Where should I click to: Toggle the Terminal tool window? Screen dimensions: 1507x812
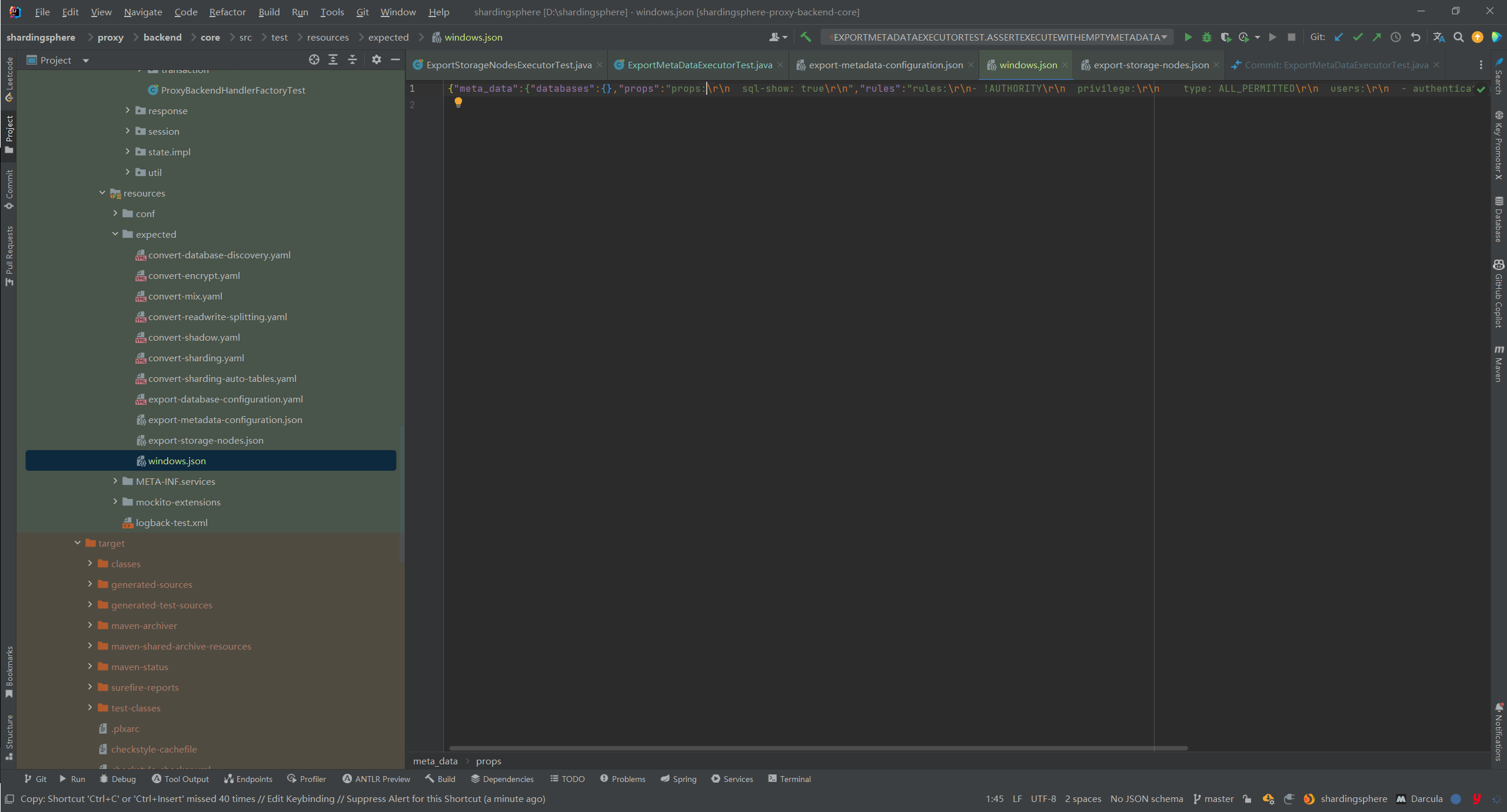789,778
